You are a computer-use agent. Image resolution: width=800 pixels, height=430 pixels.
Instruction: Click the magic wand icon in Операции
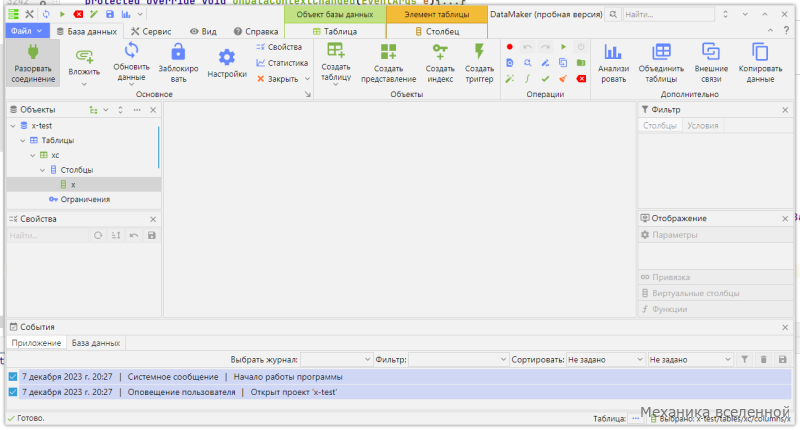click(x=509, y=79)
